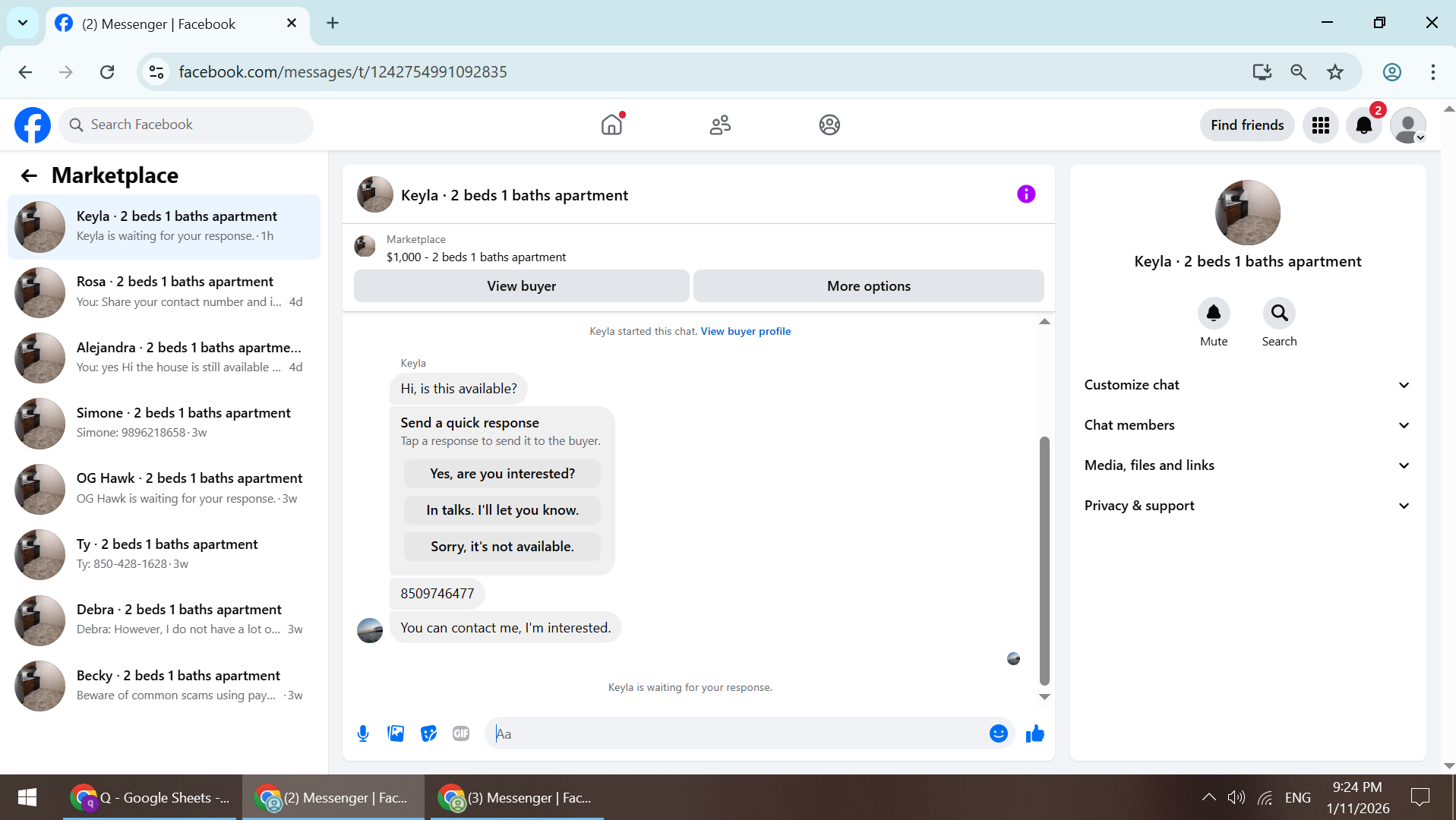Open the Facebook Home feed icon

(x=611, y=125)
